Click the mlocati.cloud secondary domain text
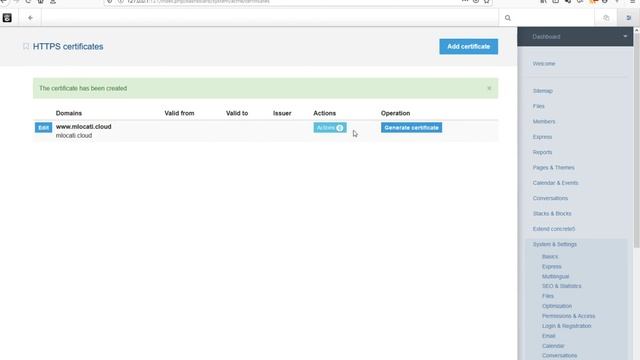The height and width of the screenshot is (360, 640). pos(74,136)
